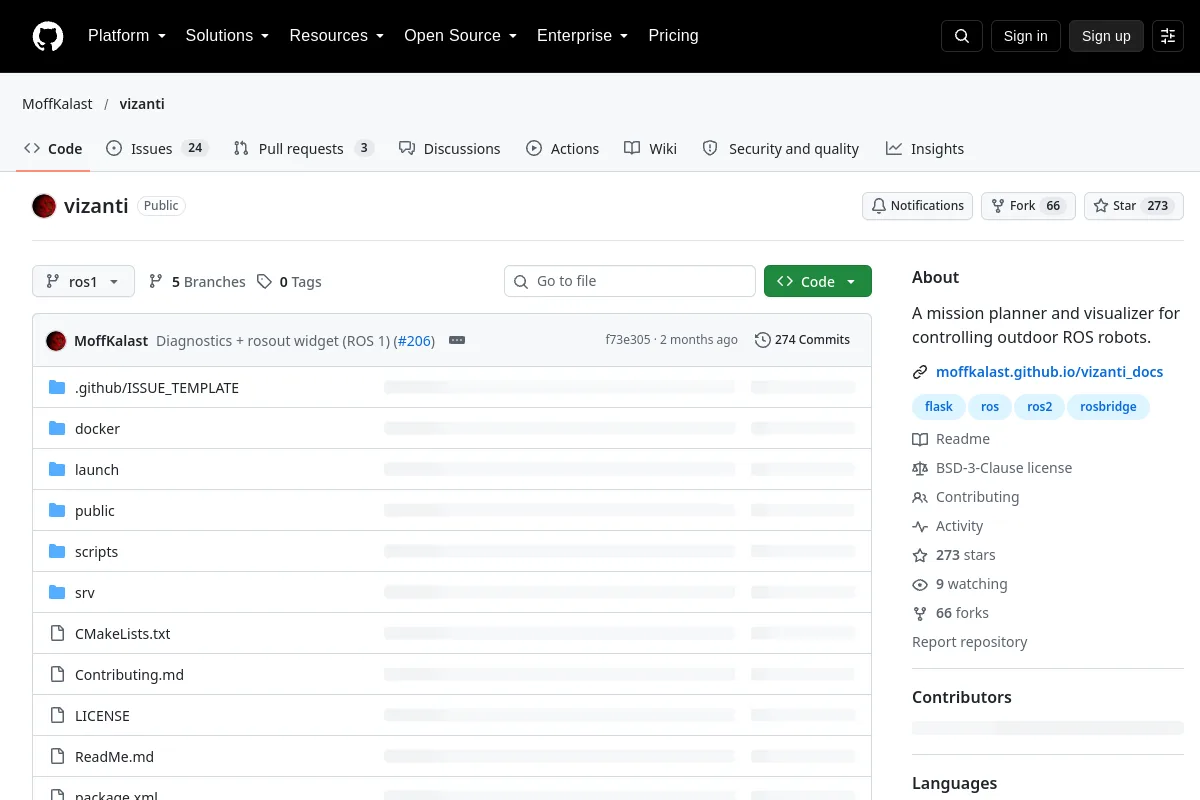This screenshot has width=1200, height=800.
Task: Open the Security and quality tab
Action: coord(781,149)
